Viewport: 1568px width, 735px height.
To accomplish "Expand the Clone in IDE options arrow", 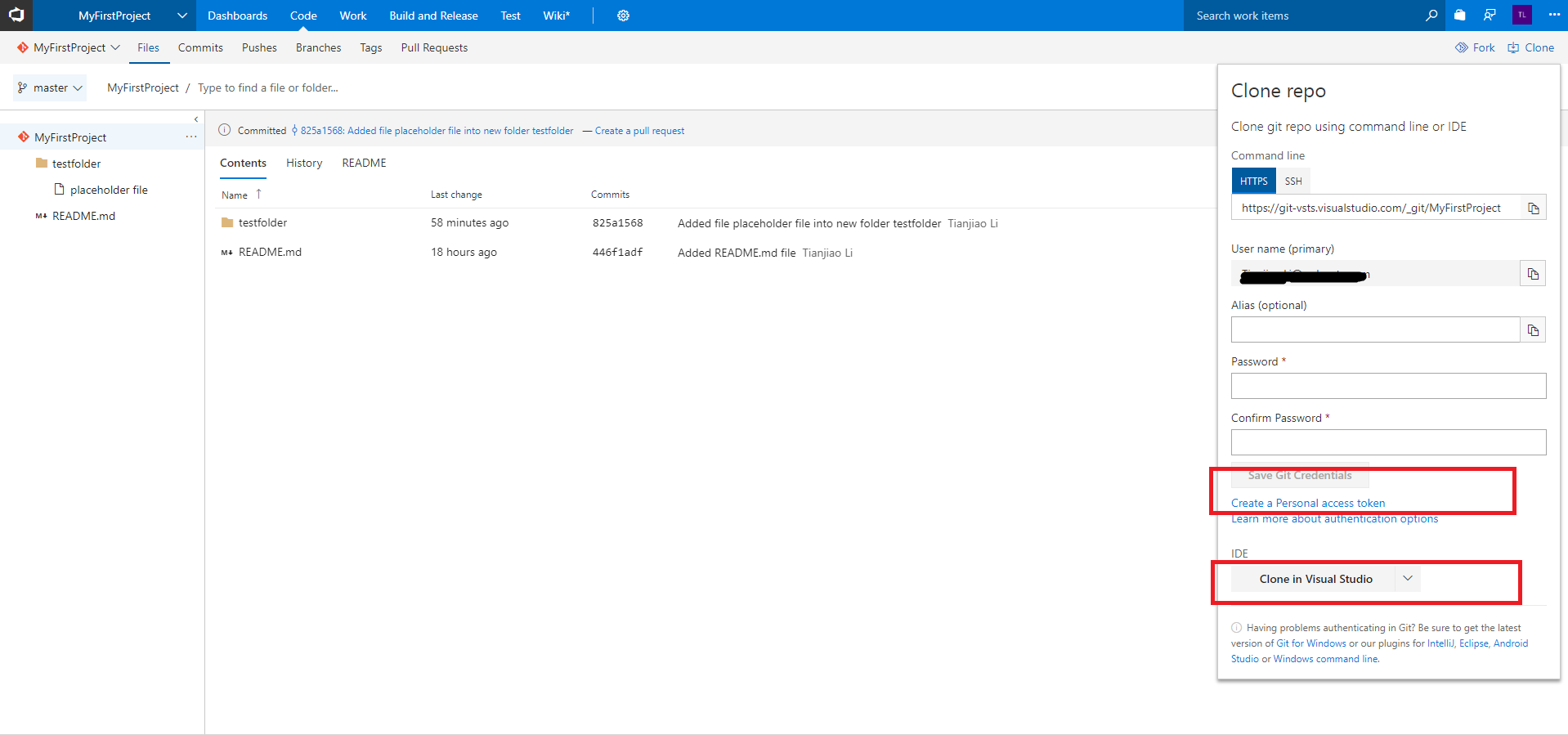I will coord(1408,579).
